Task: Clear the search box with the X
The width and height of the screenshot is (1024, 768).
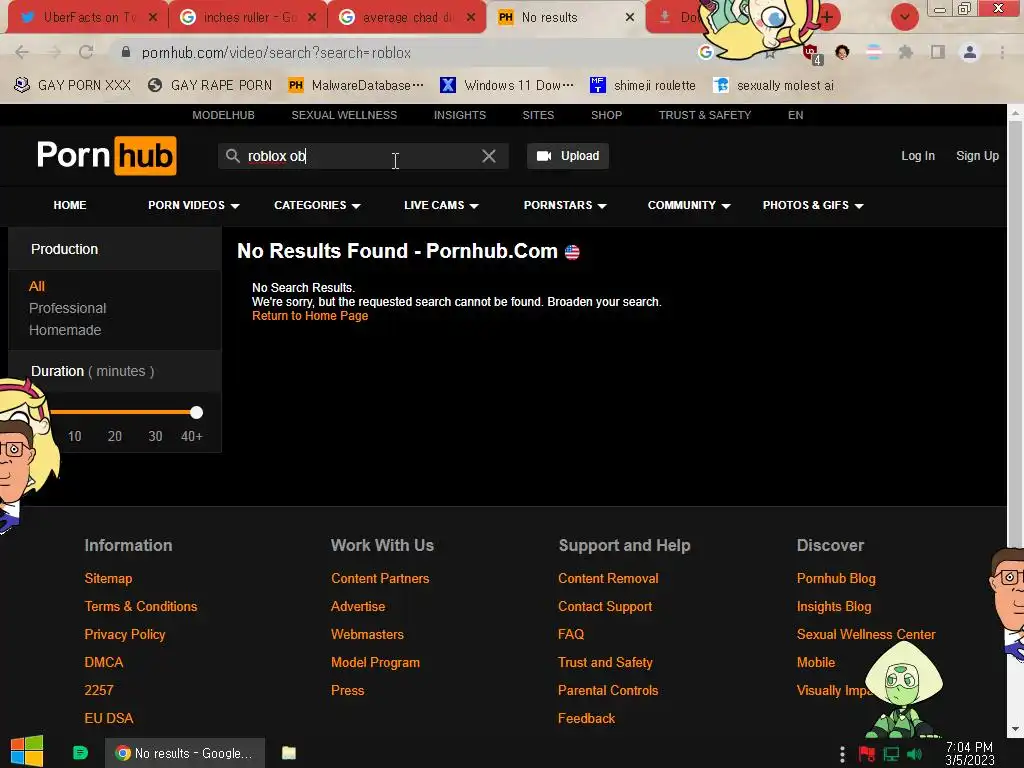Action: tap(488, 156)
